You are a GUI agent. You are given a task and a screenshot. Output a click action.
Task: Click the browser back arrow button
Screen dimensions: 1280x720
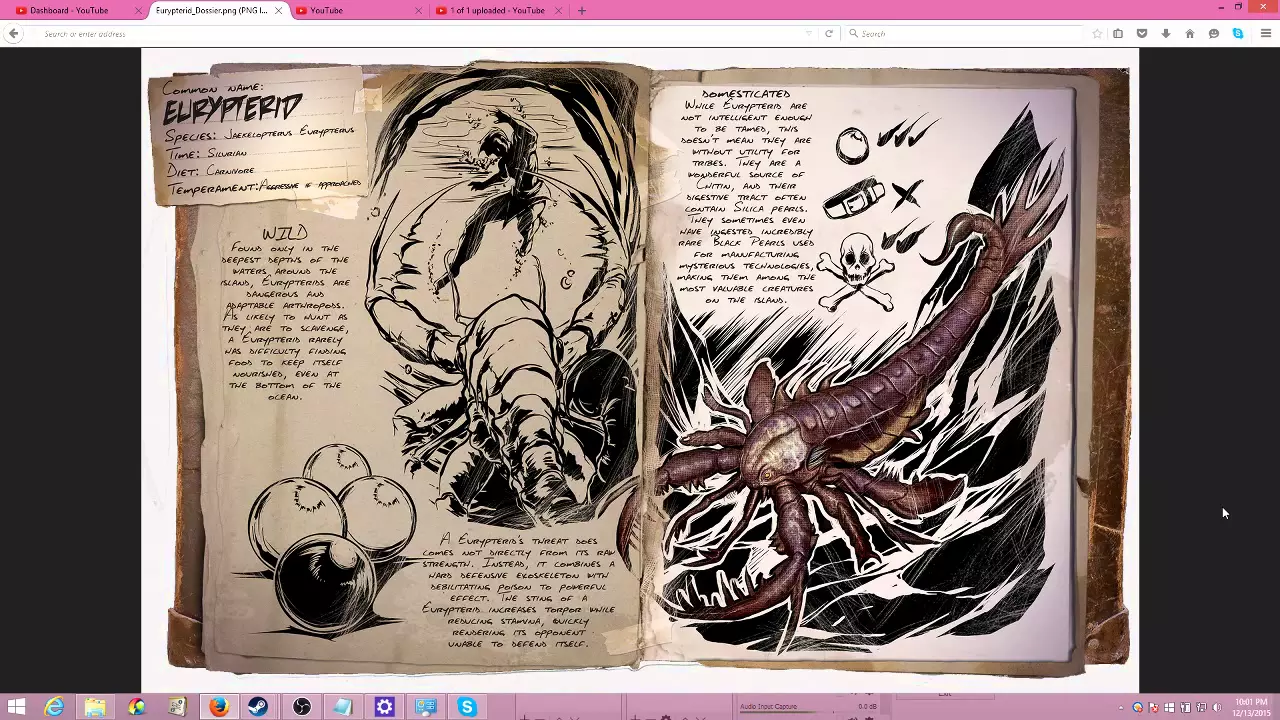pyautogui.click(x=13, y=33)
